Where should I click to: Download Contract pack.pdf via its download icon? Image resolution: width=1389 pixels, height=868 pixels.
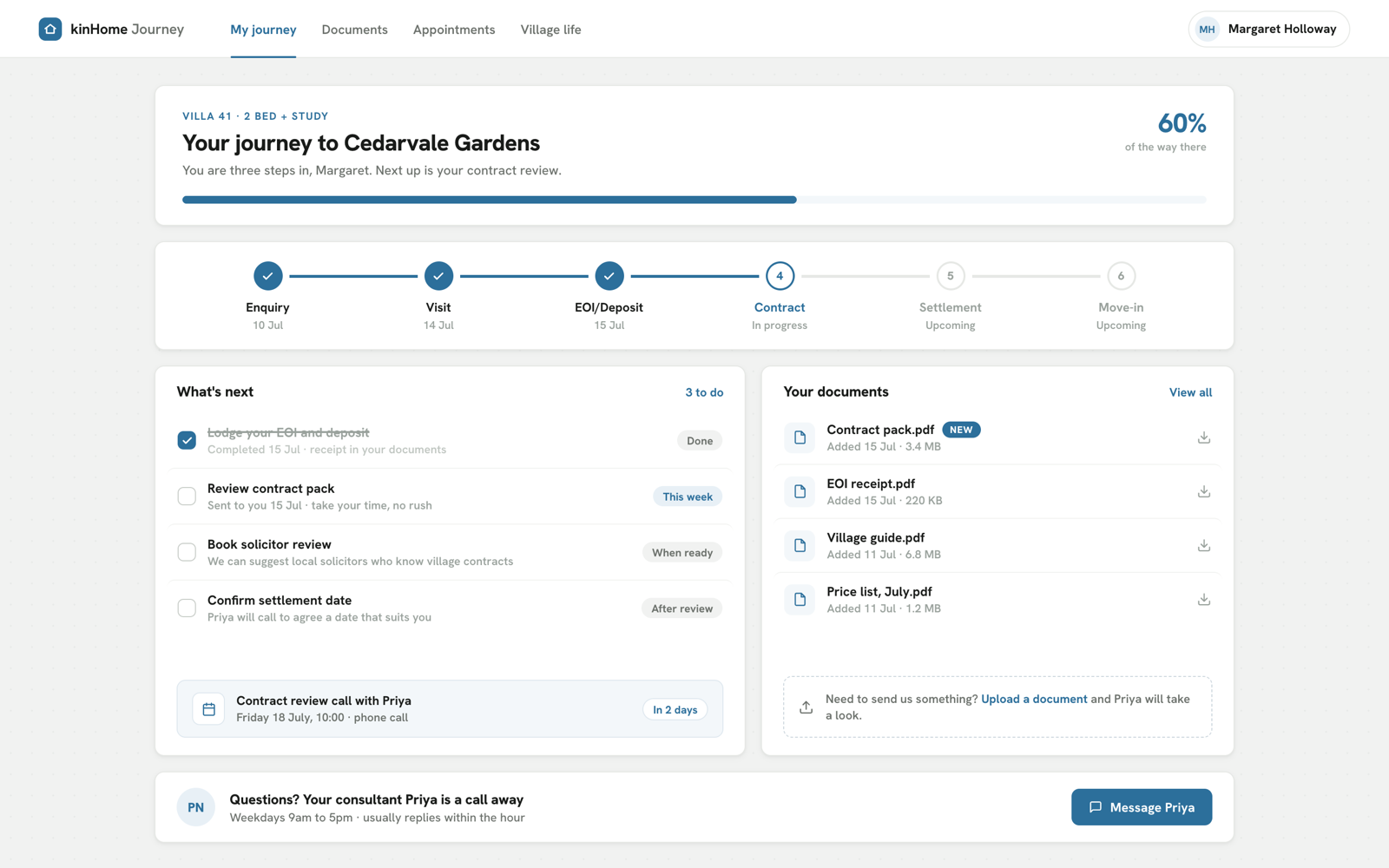click(1203, 437)
